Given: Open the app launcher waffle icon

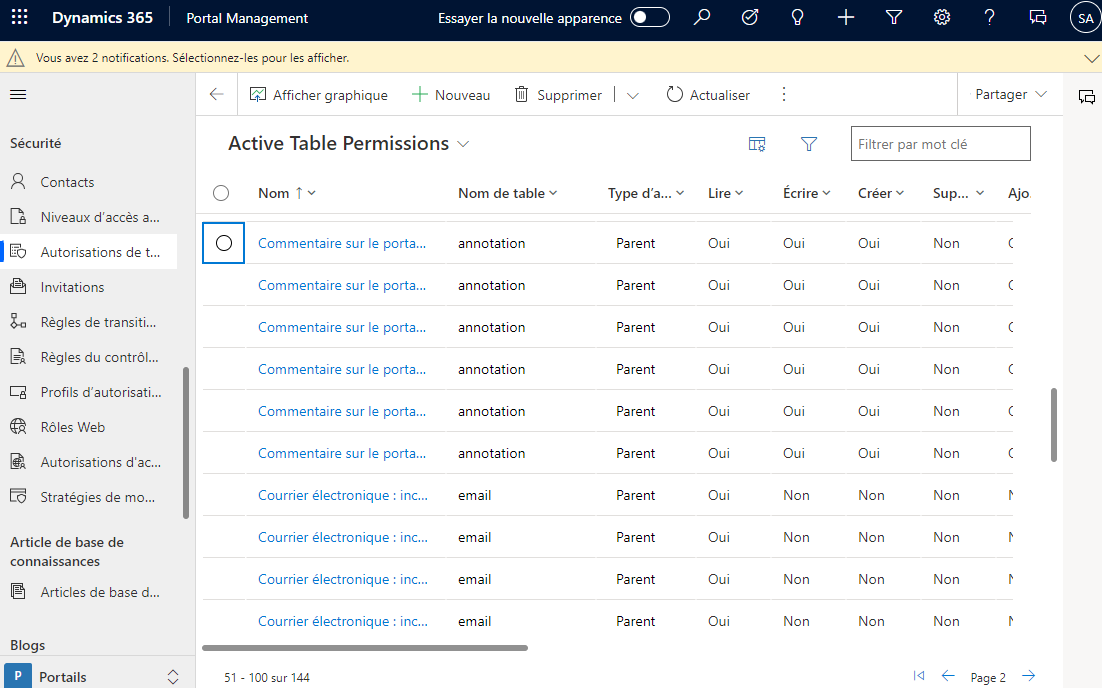Looking at the screenshot, I should pos(19,17).
